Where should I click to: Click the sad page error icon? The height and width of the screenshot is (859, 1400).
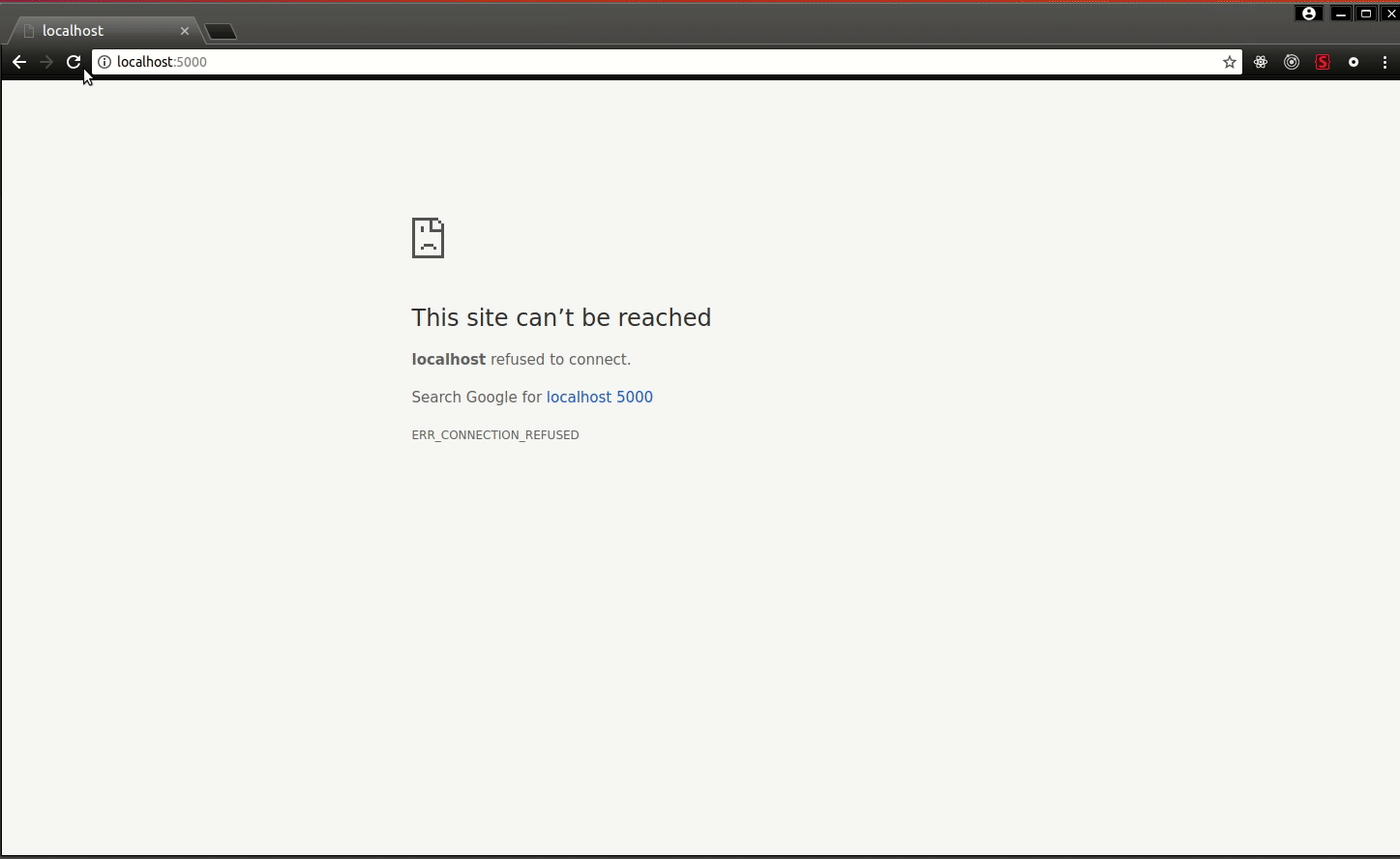[x=428, y=238]
